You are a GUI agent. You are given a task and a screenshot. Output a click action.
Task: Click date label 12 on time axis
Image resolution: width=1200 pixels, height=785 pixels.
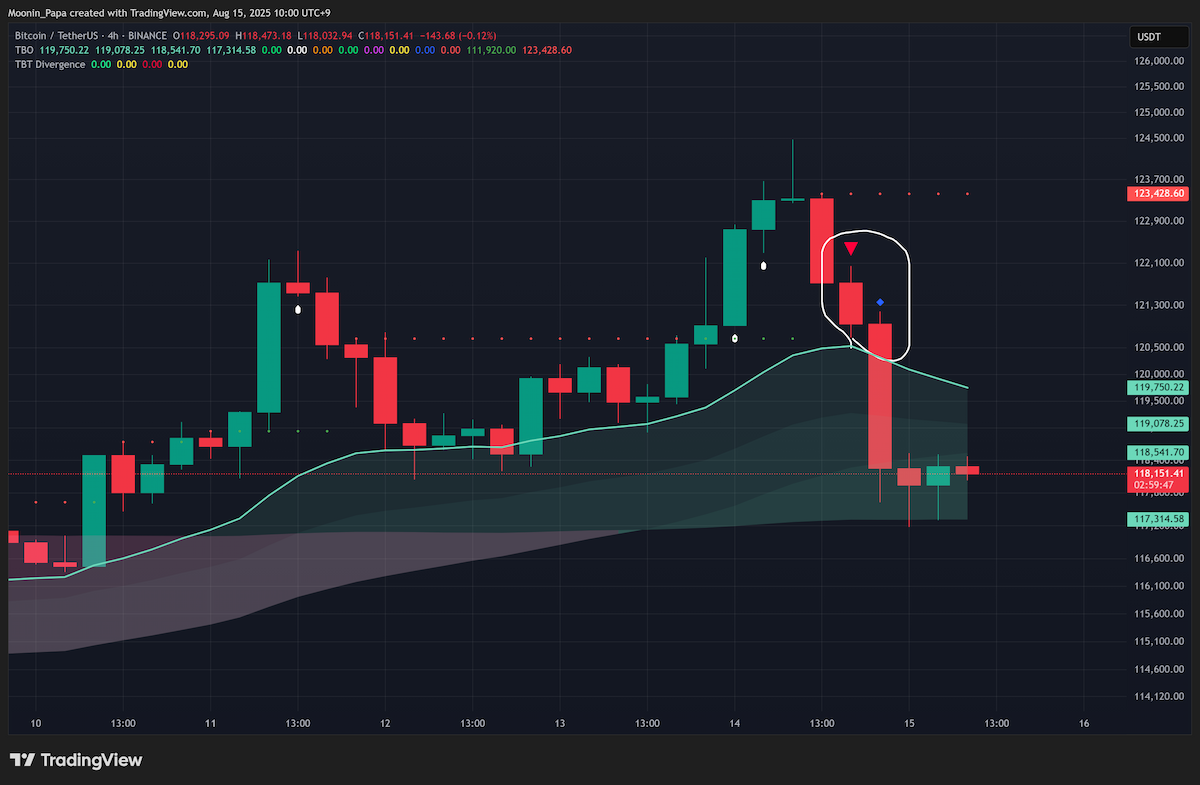click(x=385, y=723)
